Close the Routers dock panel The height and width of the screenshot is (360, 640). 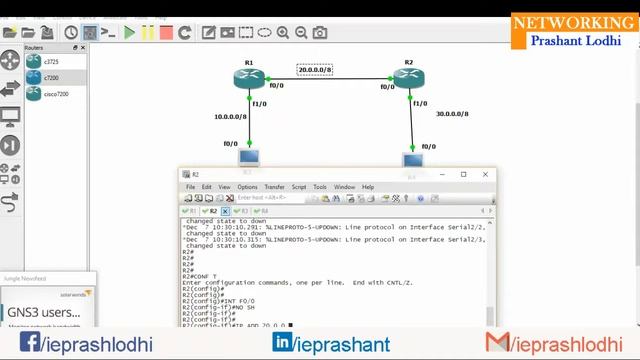(x=83, y=48)
